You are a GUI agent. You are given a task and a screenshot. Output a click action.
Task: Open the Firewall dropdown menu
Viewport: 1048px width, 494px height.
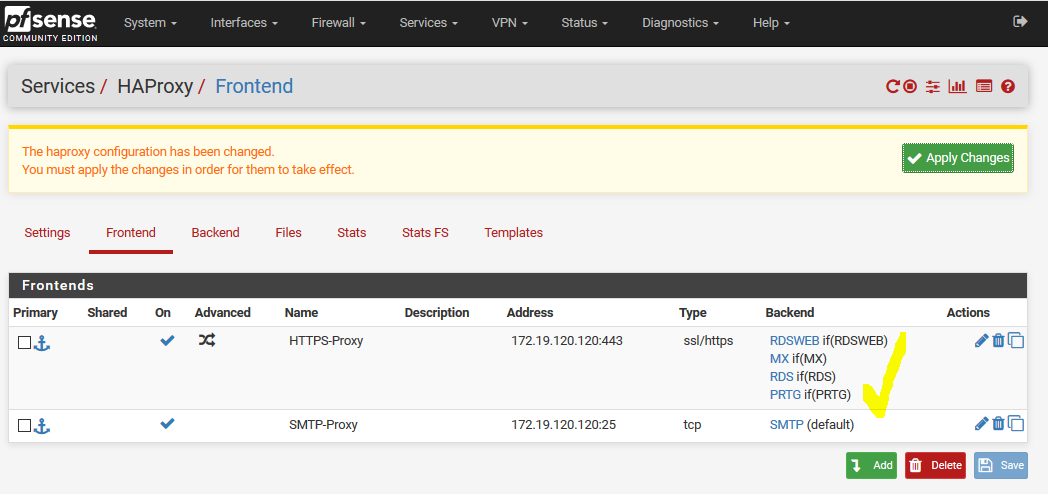coord(338,23)
